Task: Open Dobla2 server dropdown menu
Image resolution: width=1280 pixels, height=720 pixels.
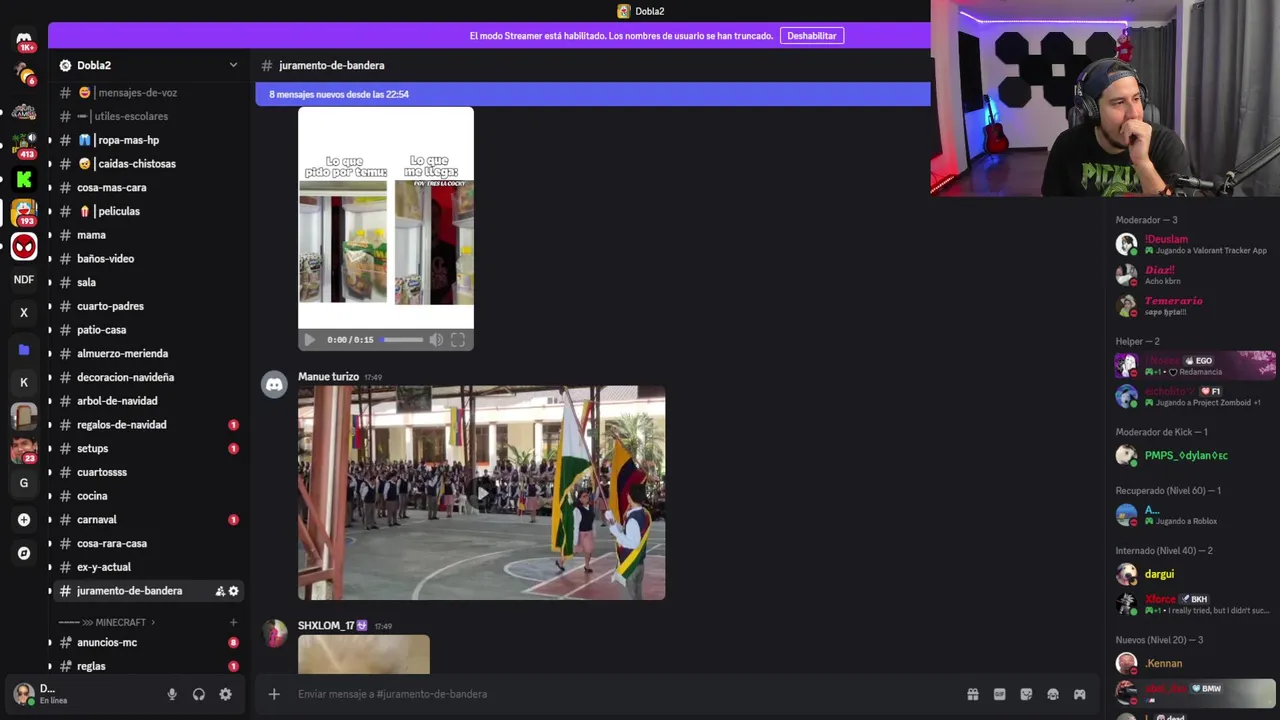Action: point(233,65)
